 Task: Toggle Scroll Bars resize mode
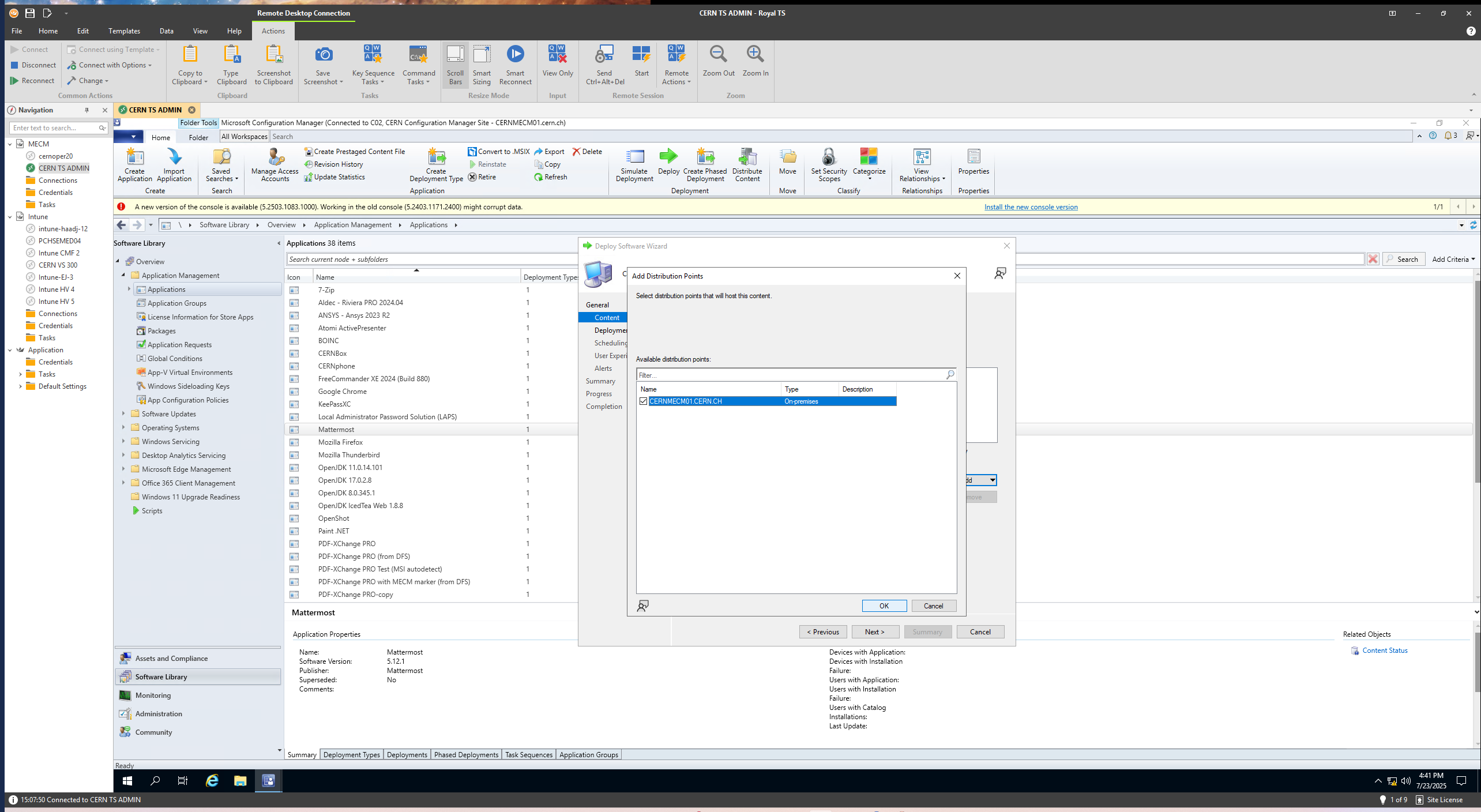pyautogui.click(x=455, y=65)
